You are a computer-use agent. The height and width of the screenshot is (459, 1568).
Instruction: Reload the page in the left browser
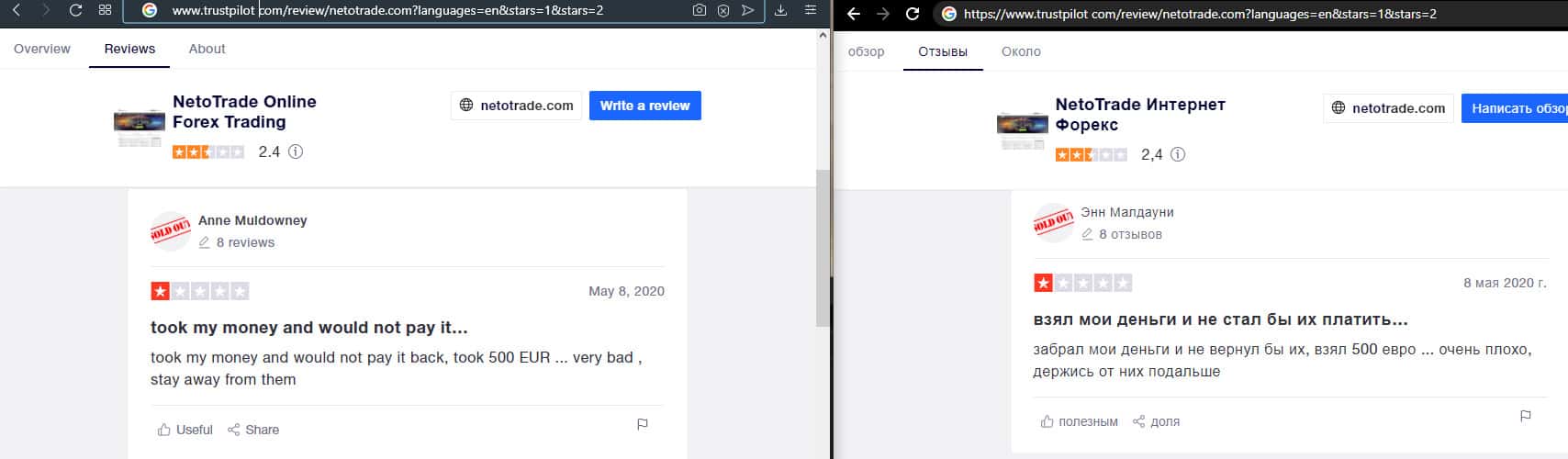pyautogui.click(x=76, y=10)
